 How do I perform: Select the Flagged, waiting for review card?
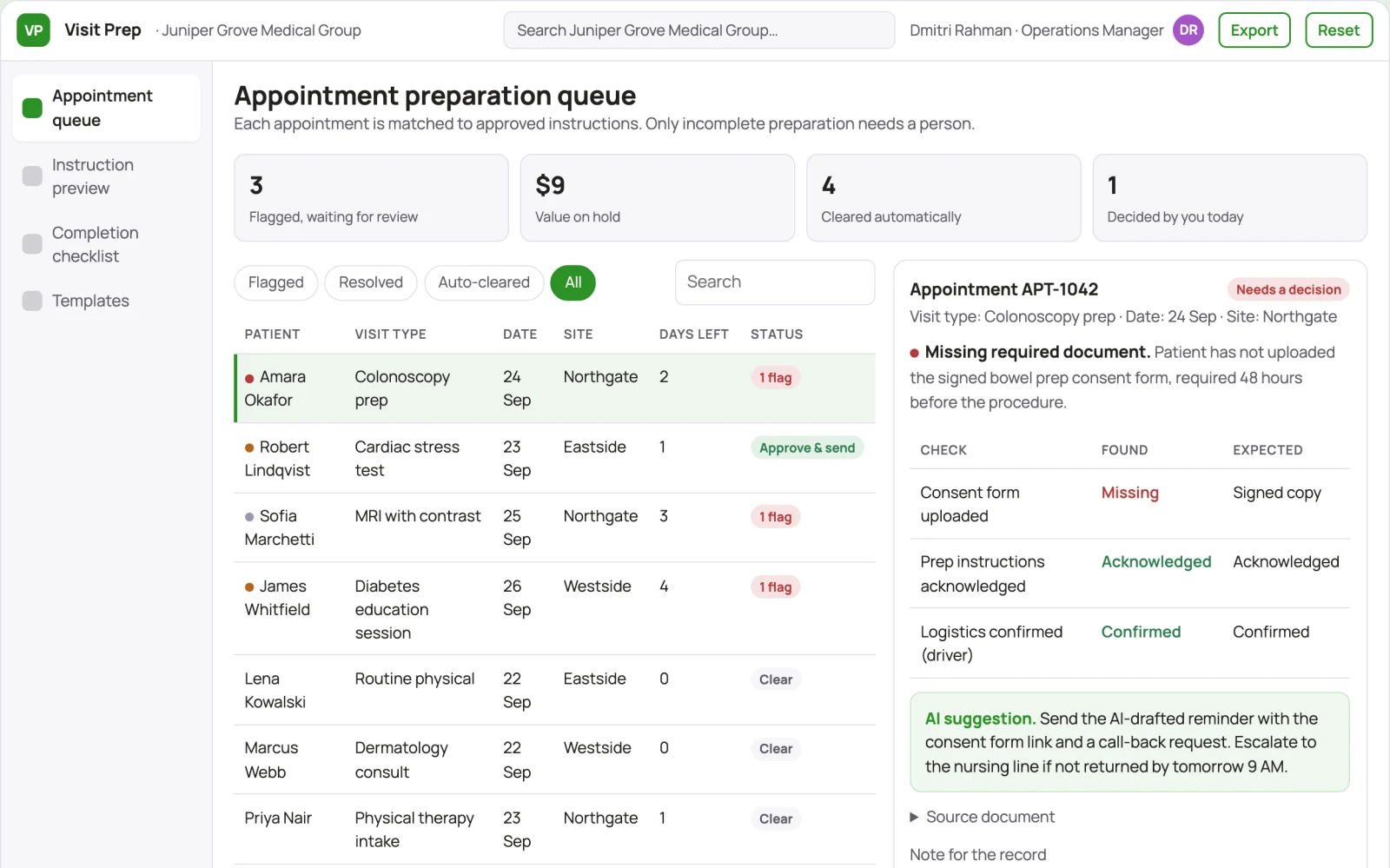coord(371,198)
